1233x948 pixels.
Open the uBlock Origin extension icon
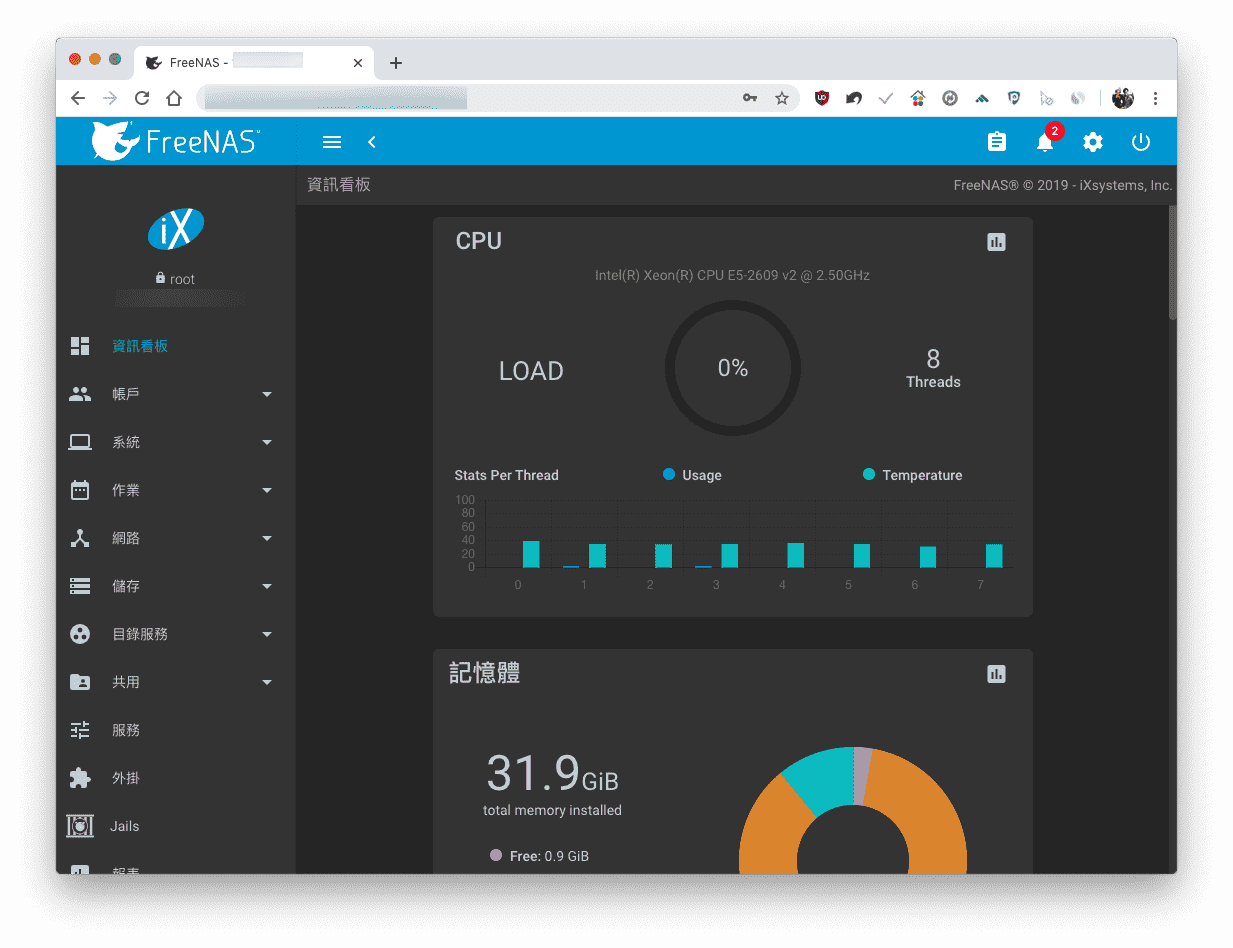[x=822, y=98]
